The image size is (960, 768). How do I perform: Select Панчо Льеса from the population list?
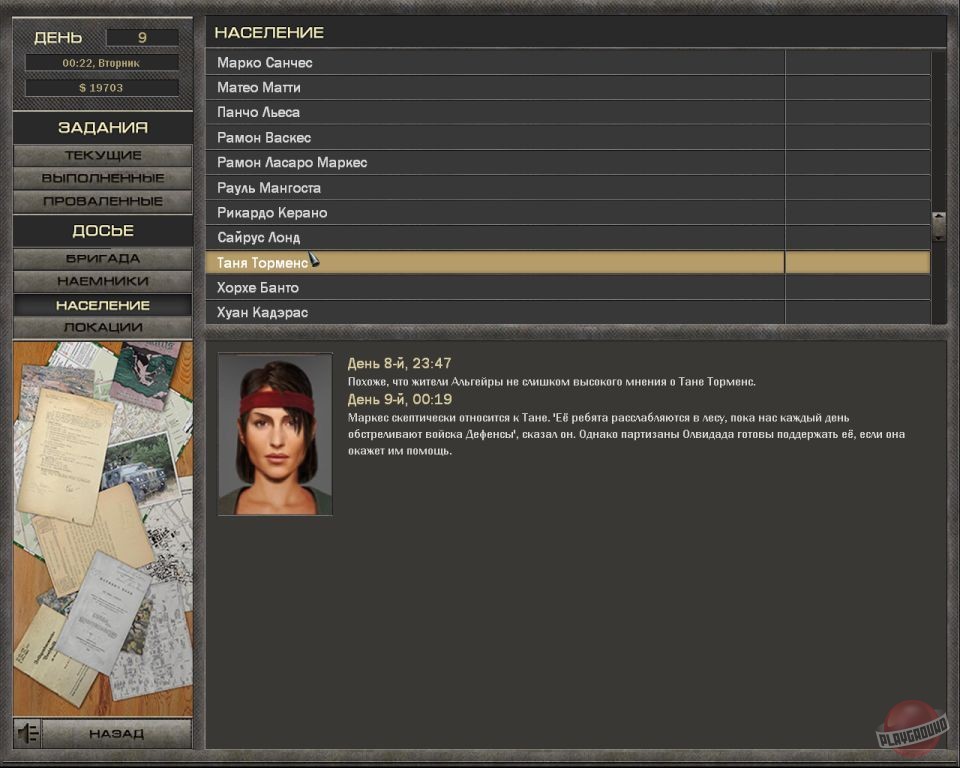point(568,113)
